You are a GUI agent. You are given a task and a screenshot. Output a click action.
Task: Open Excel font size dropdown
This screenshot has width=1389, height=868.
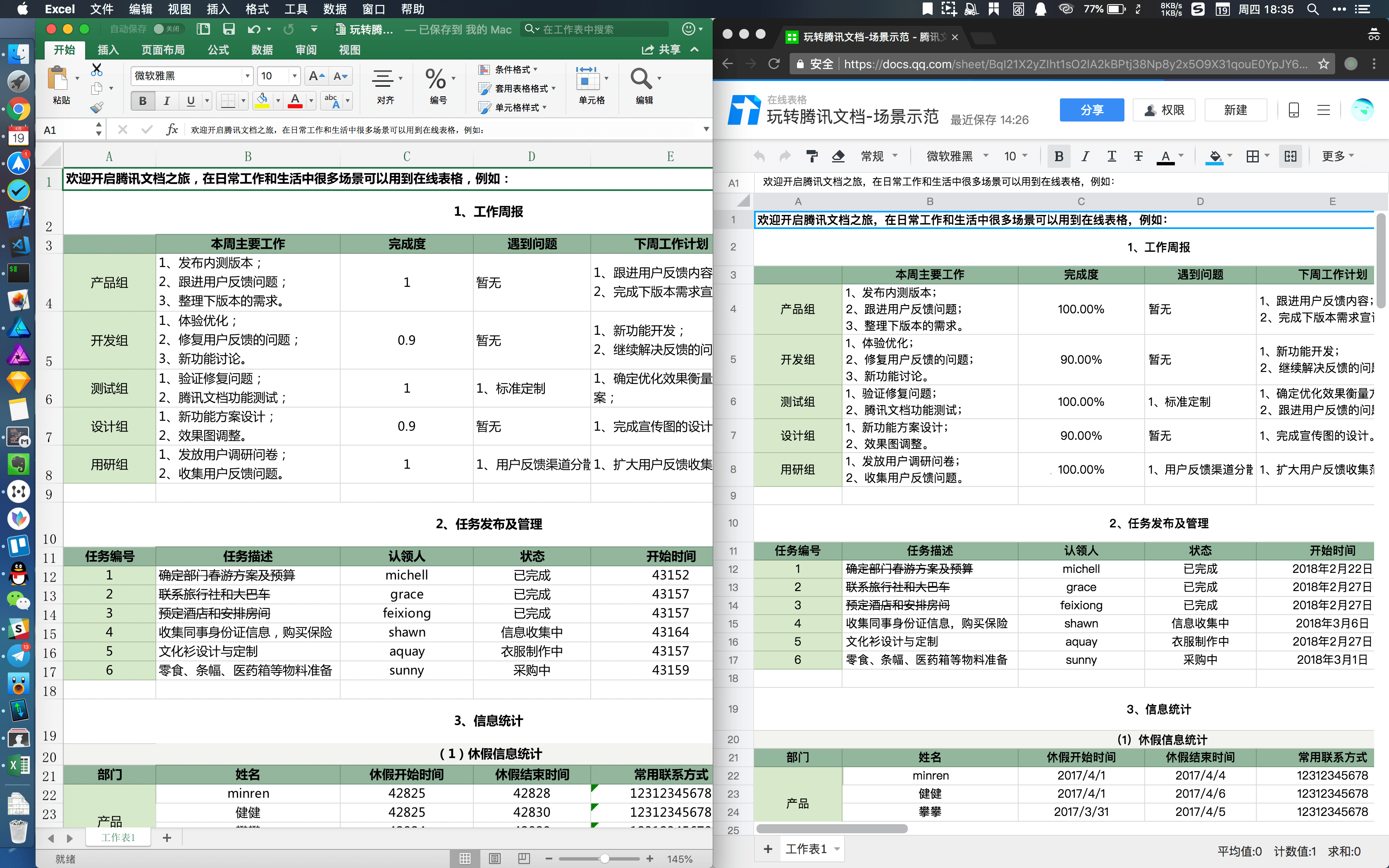coord(294,76)
